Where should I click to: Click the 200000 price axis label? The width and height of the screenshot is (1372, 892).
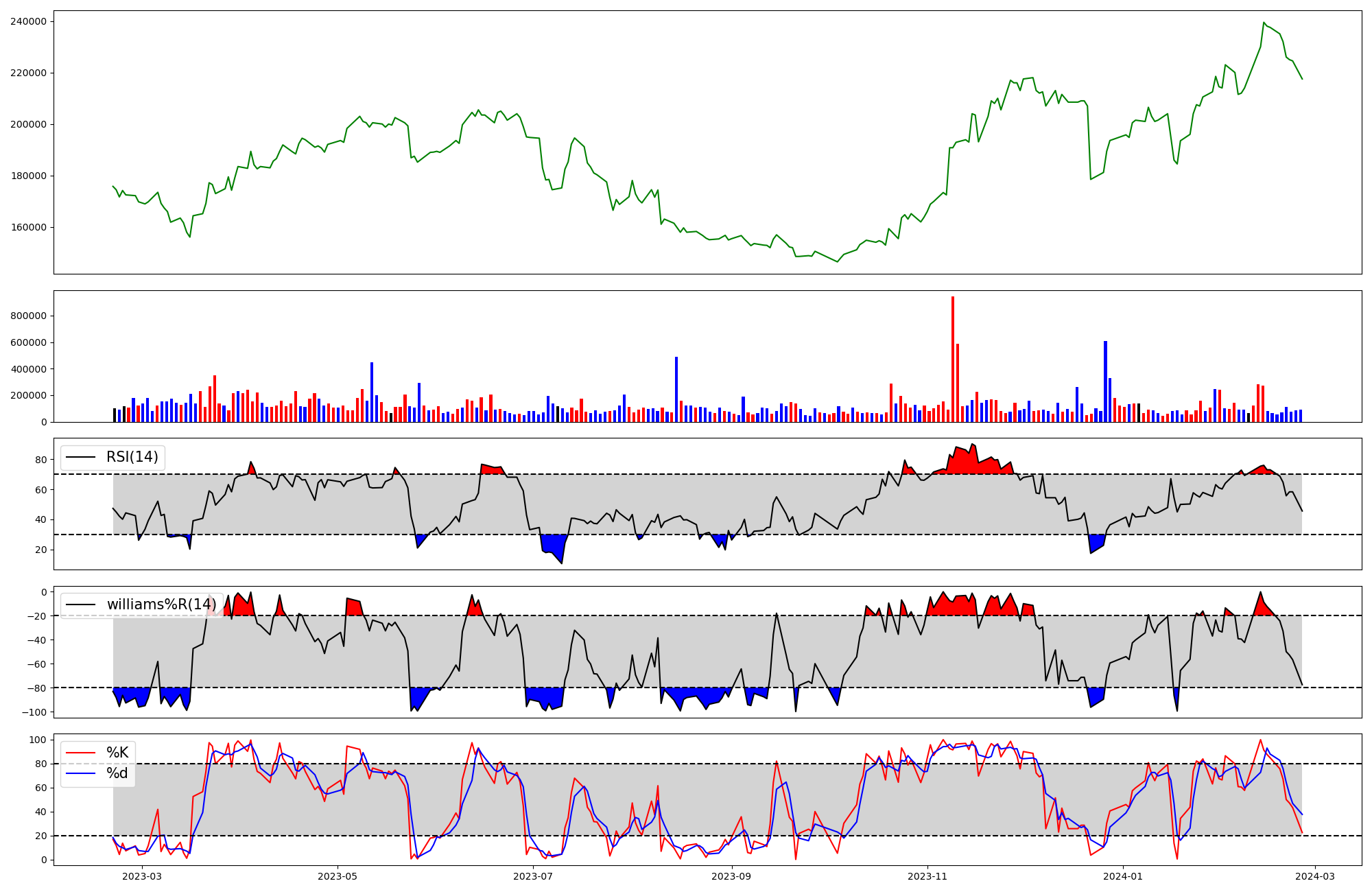coord(28,124)
